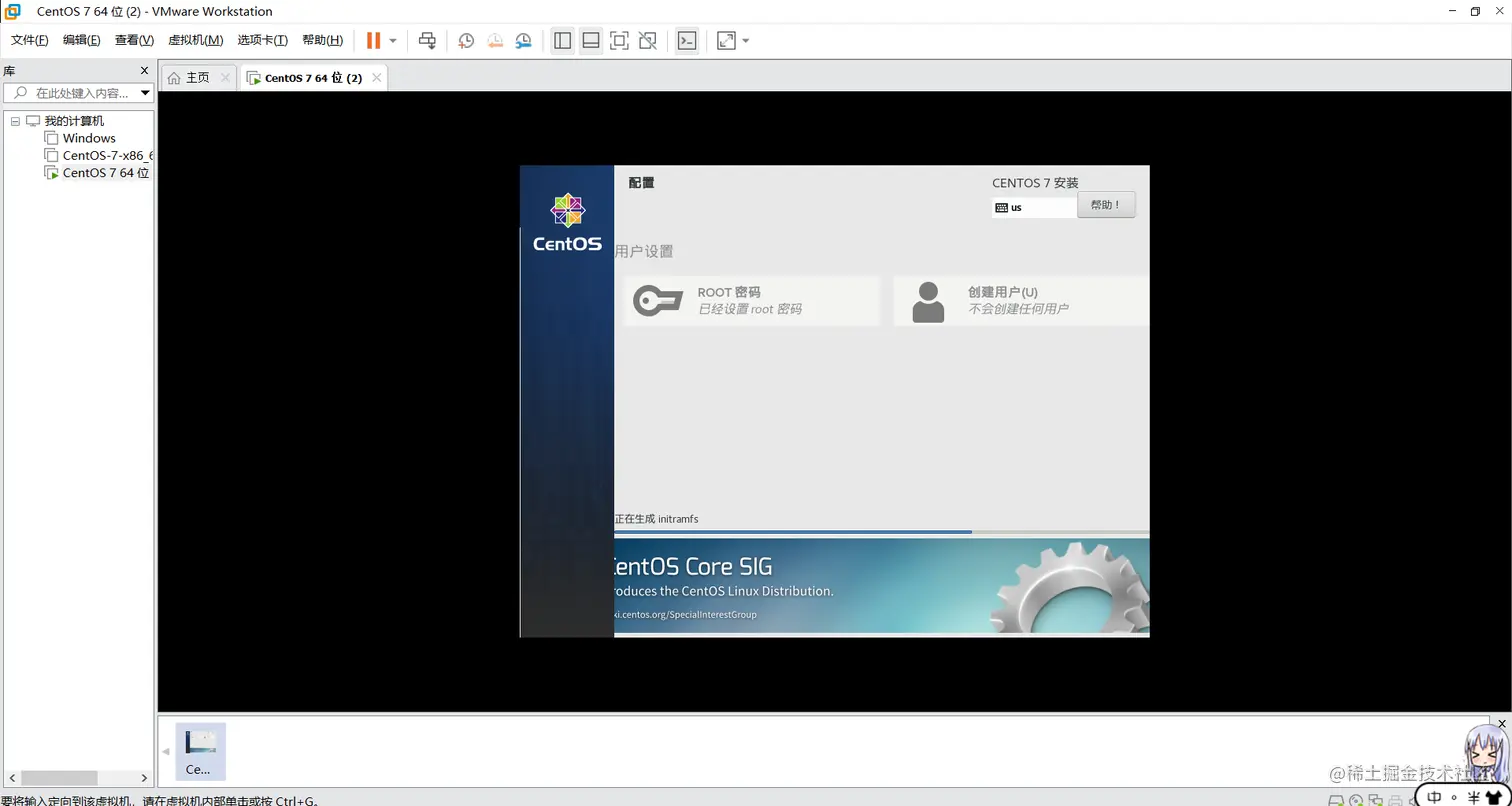Click the 帮助! button in the installer

(x=1106, y=205)
